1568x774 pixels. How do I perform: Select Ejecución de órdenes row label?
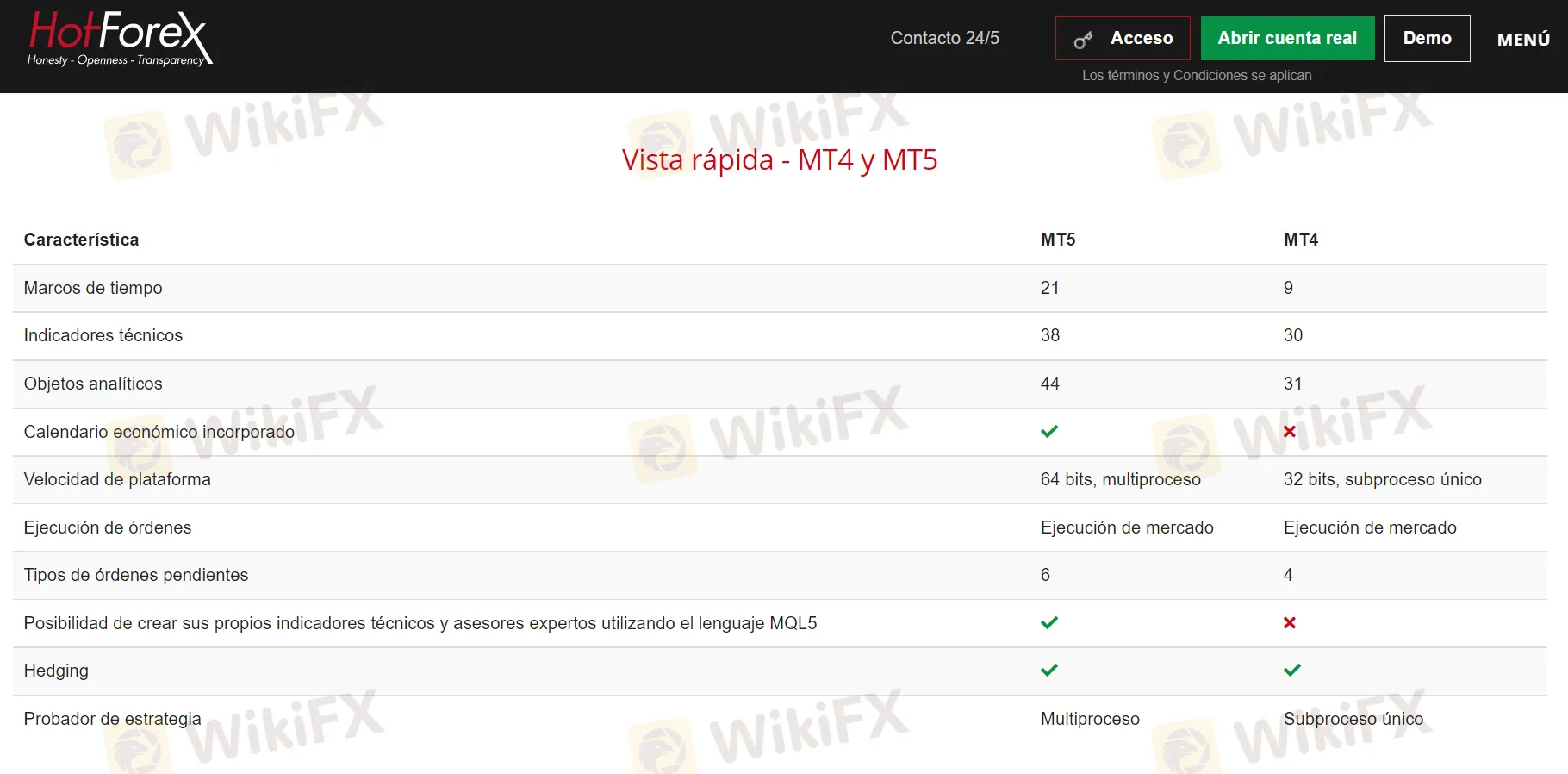coord(108,527)
